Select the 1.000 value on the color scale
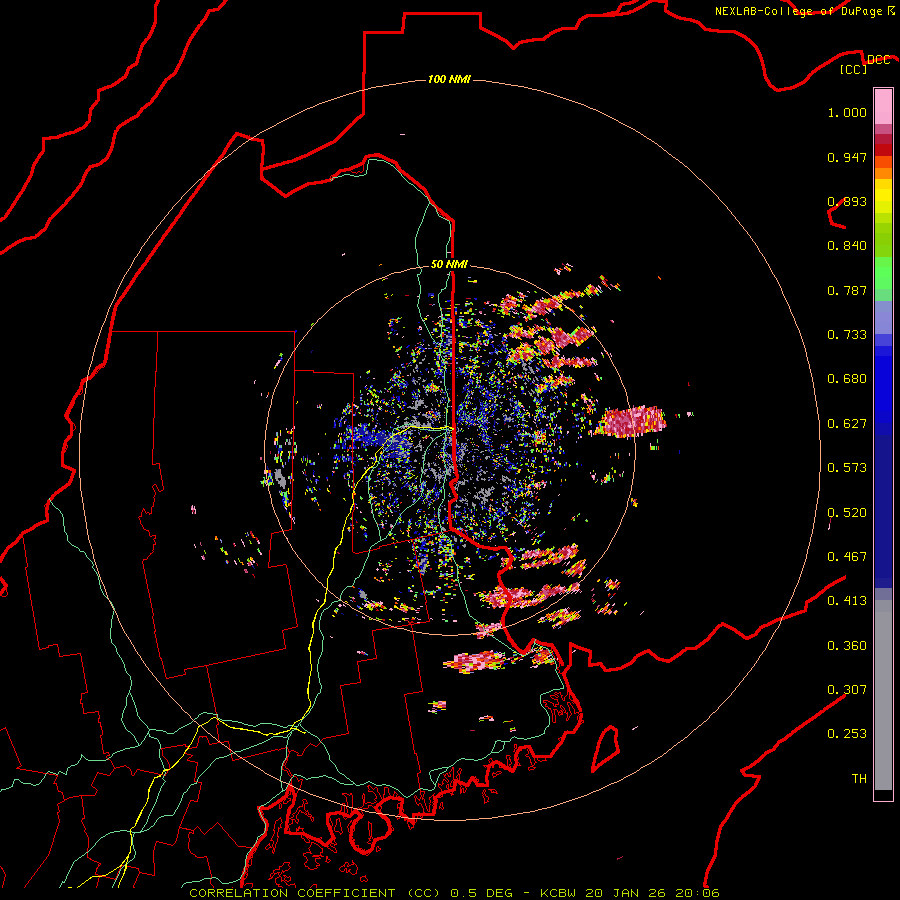 coord(847,112)
